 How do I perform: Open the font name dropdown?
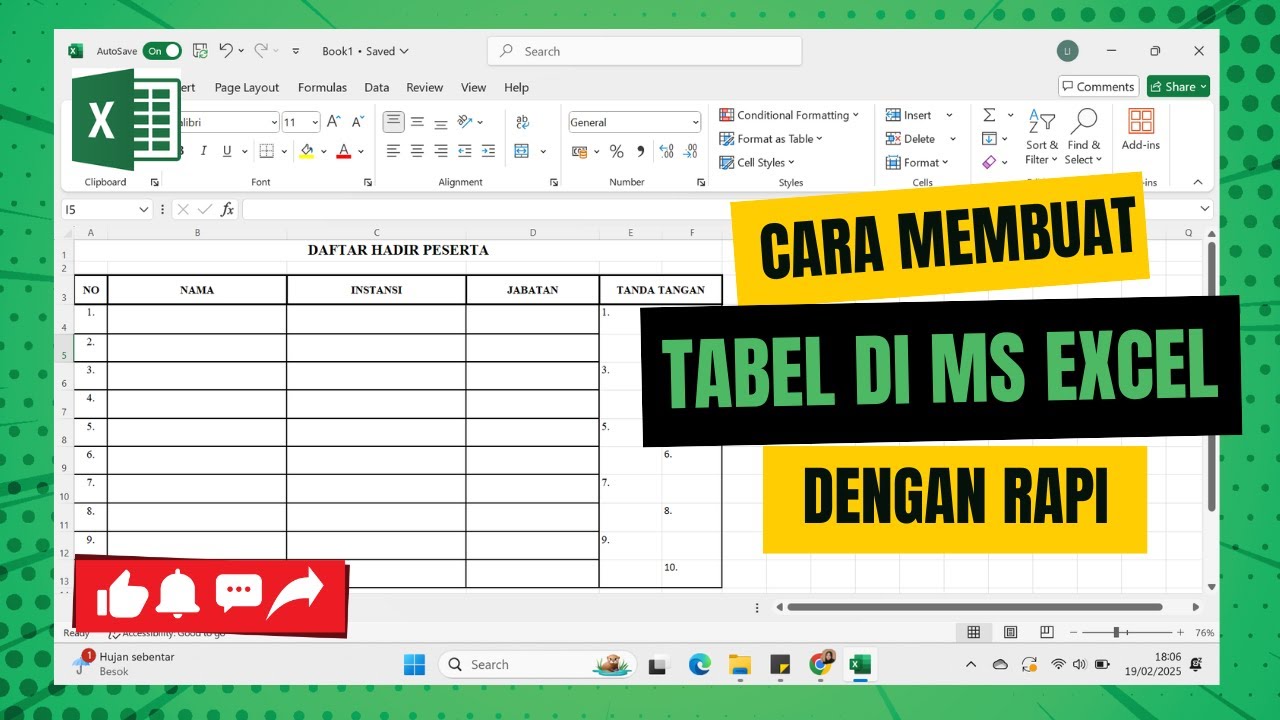tap(274, 122)
